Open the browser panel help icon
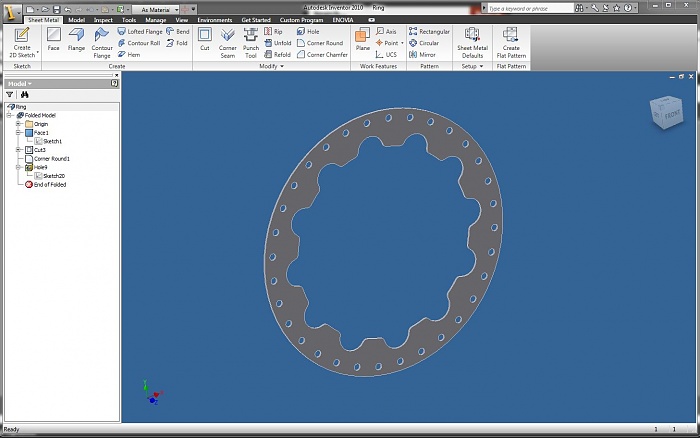Image resolution: width=700 pixels, height=438 pixels. 114,83
